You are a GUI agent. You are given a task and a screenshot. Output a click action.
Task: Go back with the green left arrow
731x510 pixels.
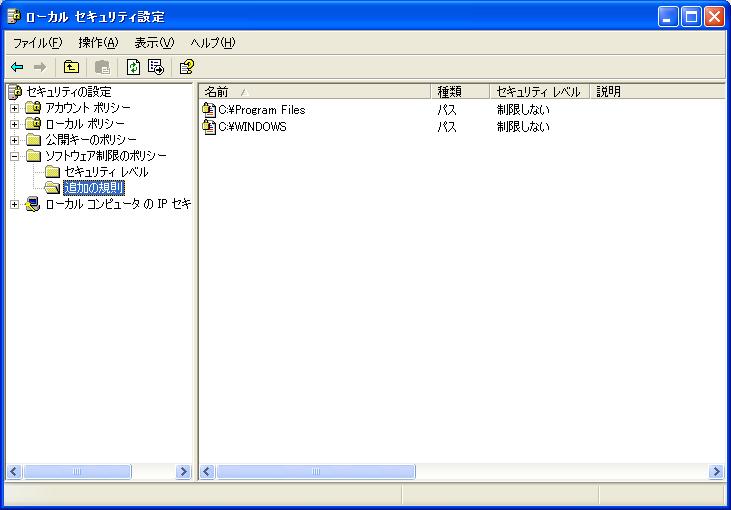17,67
